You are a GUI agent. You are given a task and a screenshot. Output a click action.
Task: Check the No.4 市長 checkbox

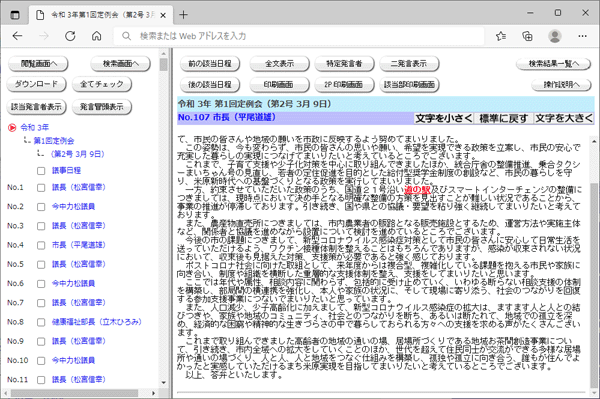(41, 245)
